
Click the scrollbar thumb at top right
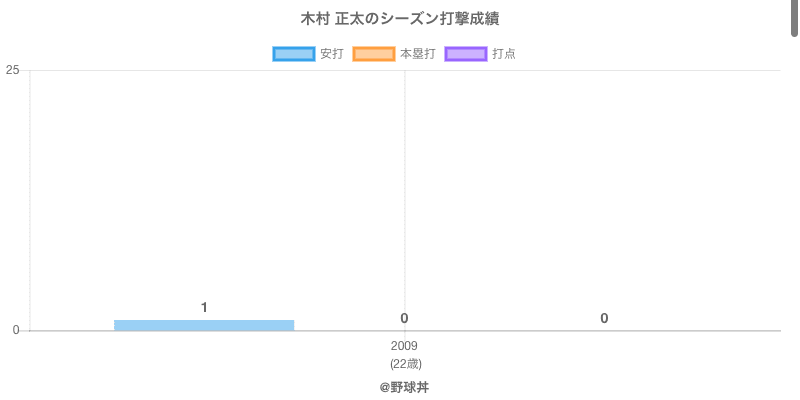click(795, 18)
